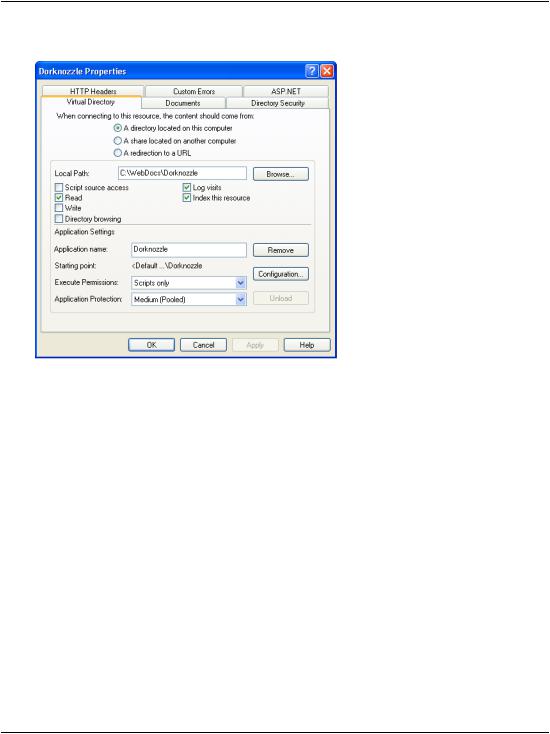Switch to the HTTP Headers tab
This screenshot has height=734, width=550.
point(93,91)
